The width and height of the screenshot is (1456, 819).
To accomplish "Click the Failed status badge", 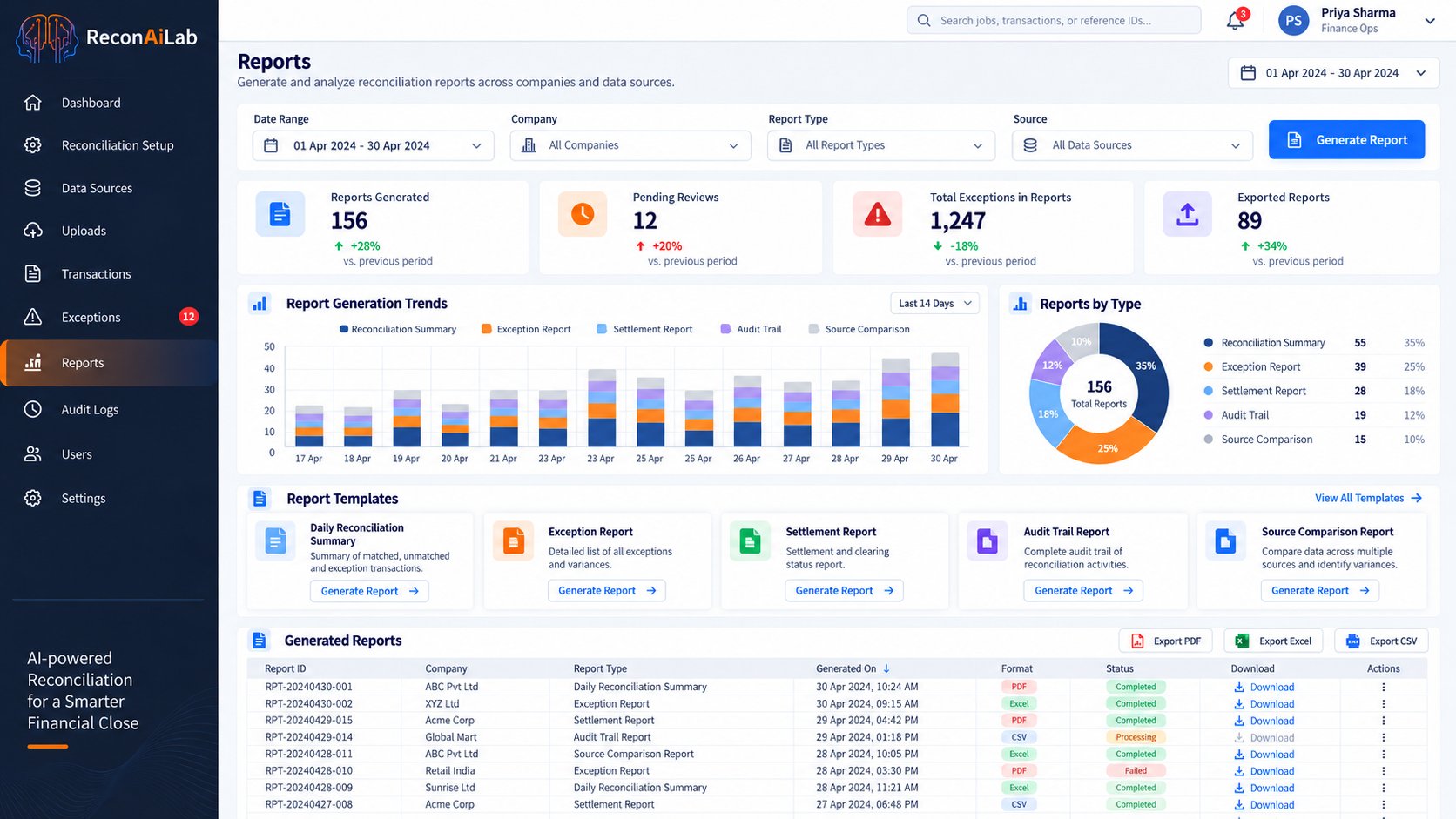I will (1136, 771).
